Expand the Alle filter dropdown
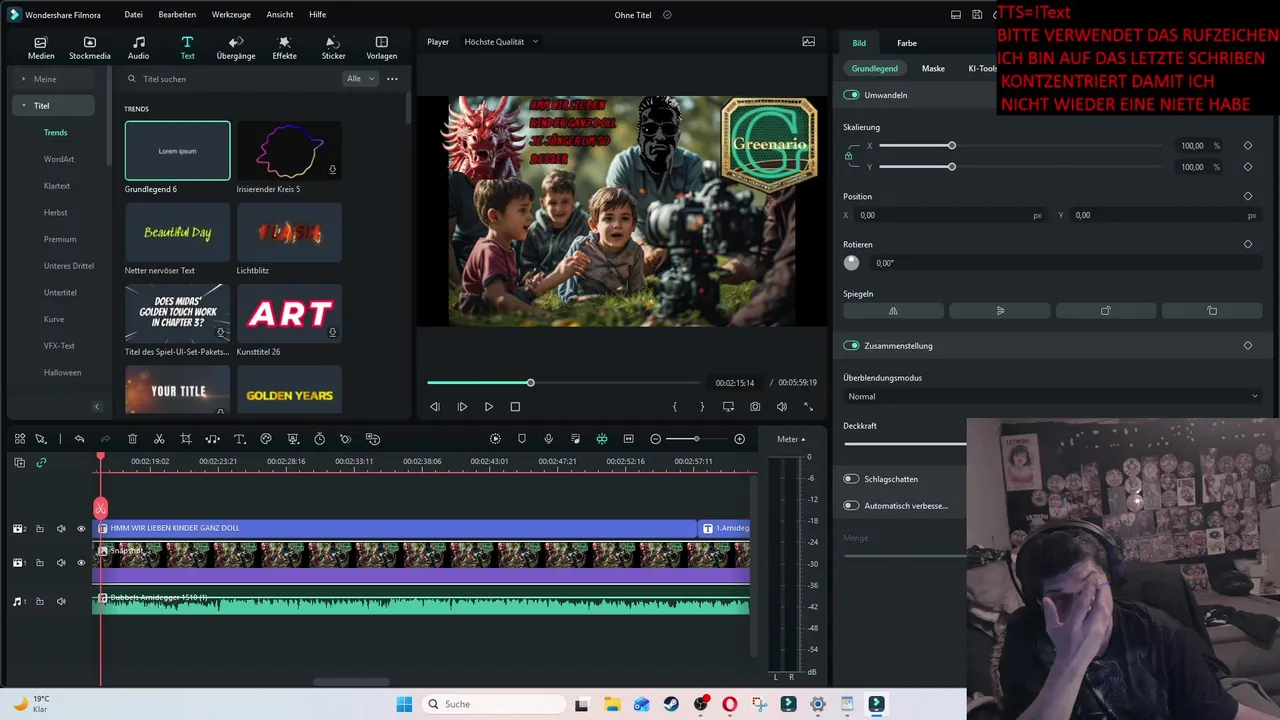The width and height of the screenshot is (1280, 720). point(360,79)
